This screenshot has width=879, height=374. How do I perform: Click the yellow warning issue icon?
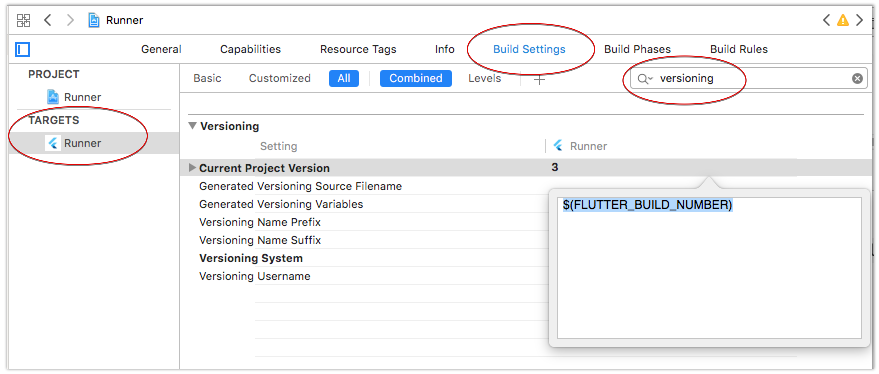pos(843,21)
